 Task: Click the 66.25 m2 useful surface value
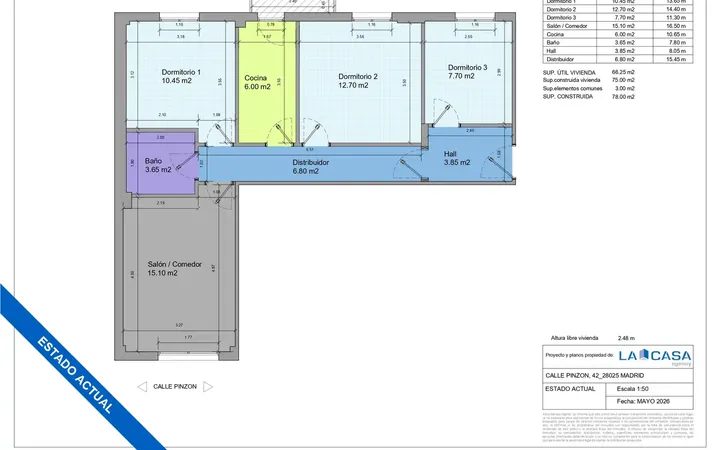click(623, 72)
